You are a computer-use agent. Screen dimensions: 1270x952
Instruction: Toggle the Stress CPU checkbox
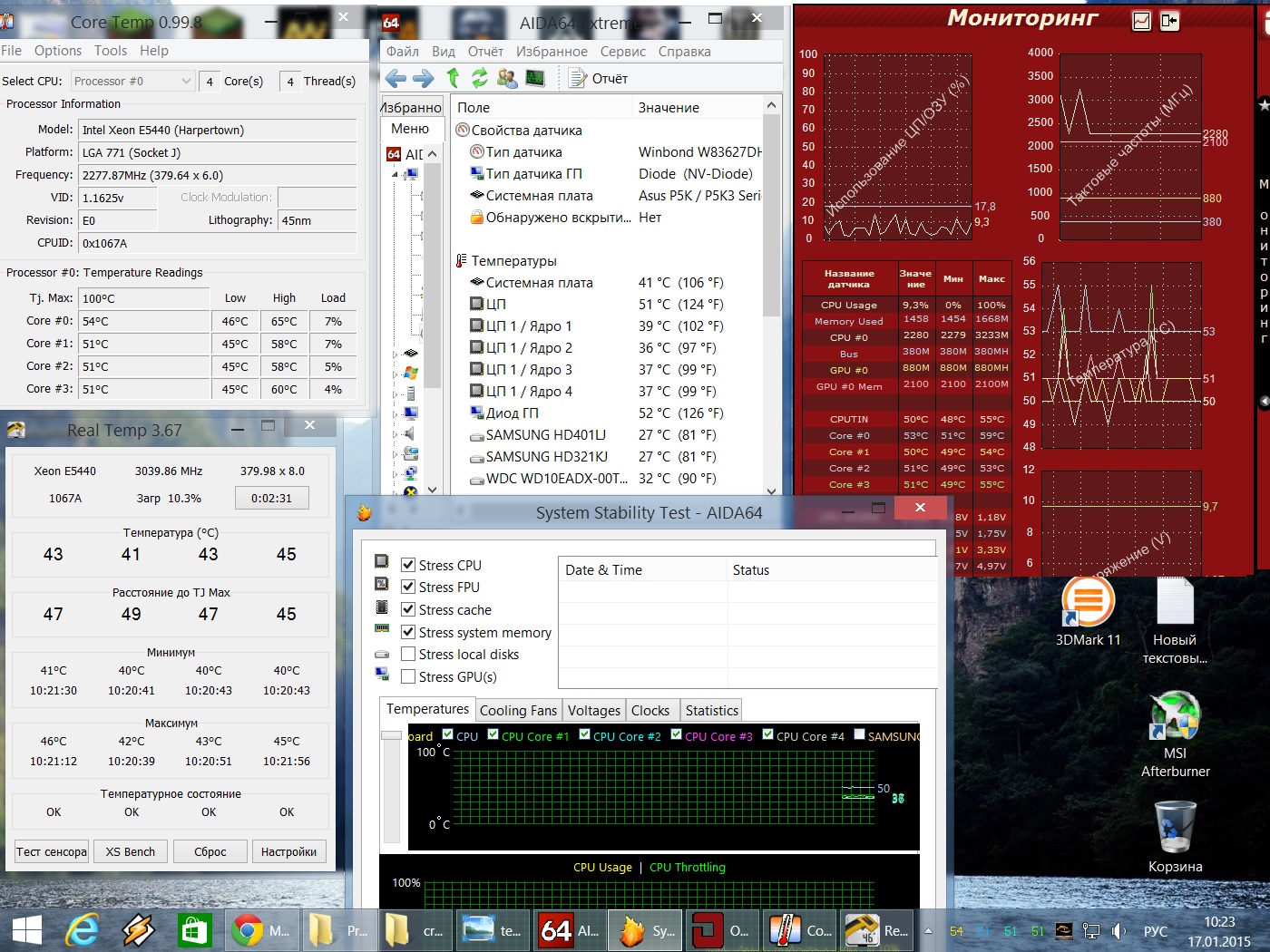pyautogui.click(x=408, y=565)
